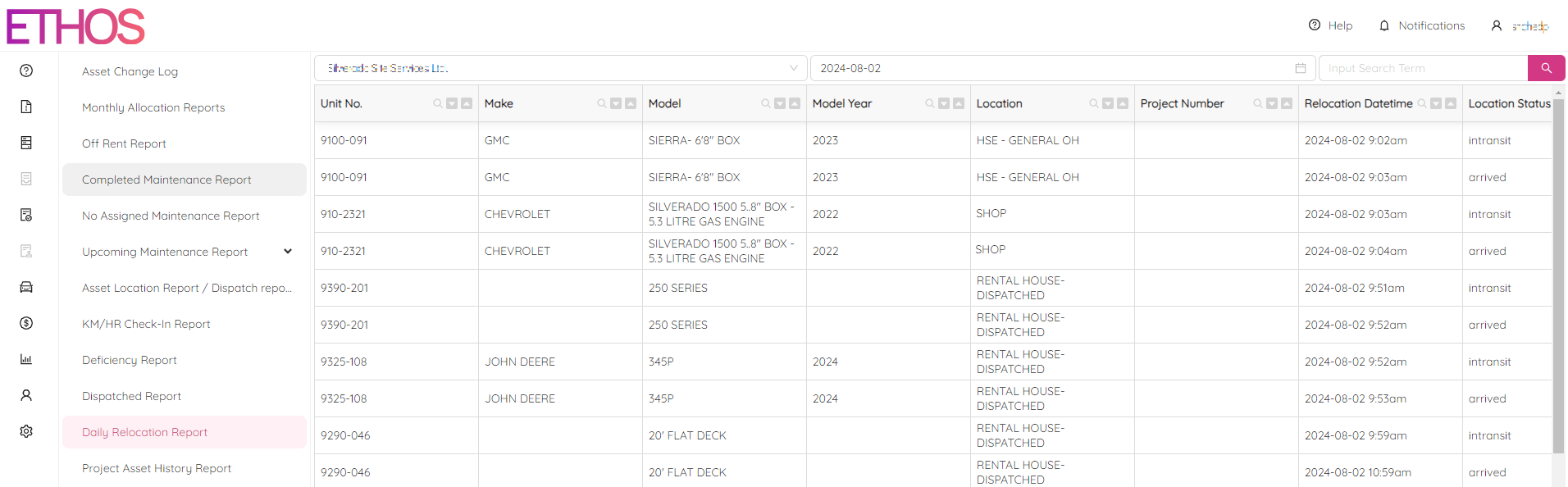This screenshot has width=1568, height=487.
Task: Click the question mark sidebar icon
Action: 26,71
